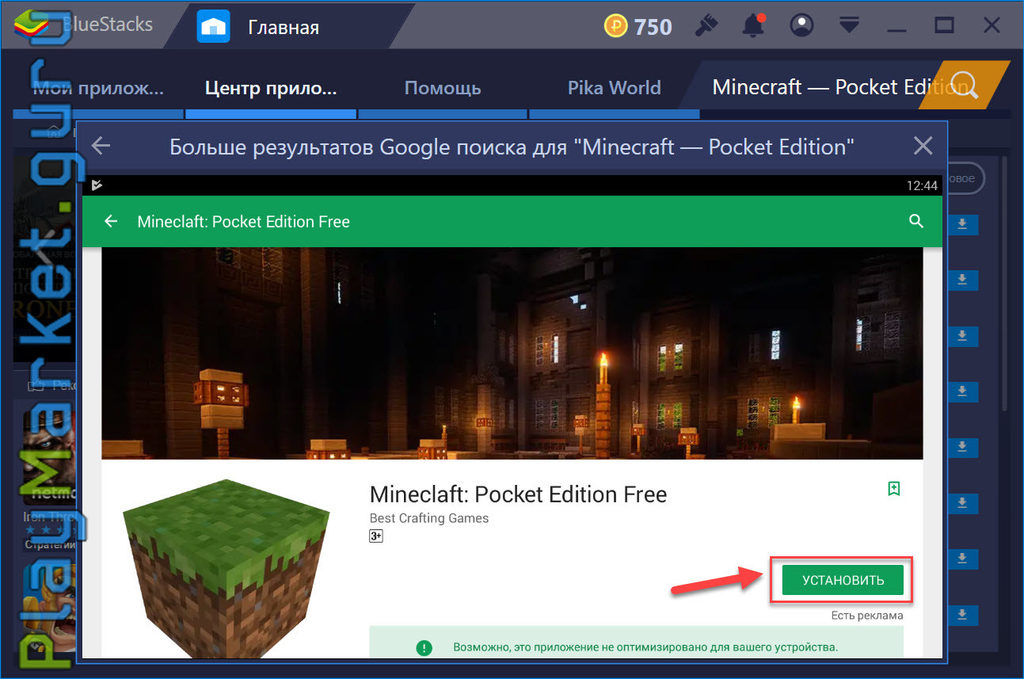Add app to wishlist bookmark icon

[894, 488]
